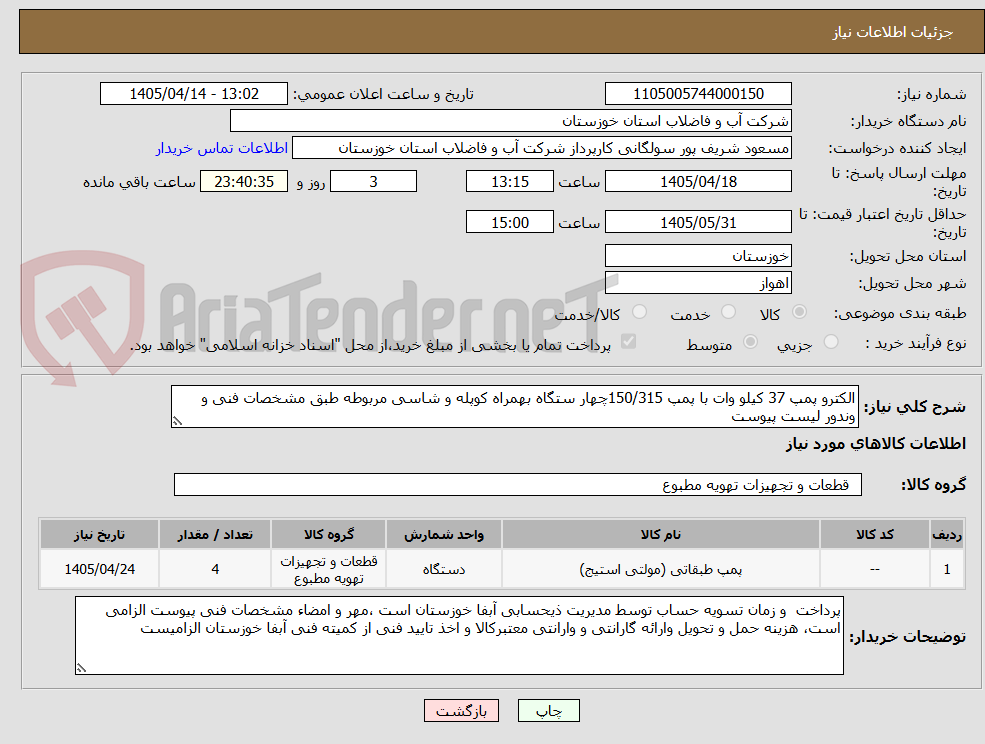Click the request number field 1105005744000150
This screenshot has width=985, height=744.
click(x=698, y=94)
